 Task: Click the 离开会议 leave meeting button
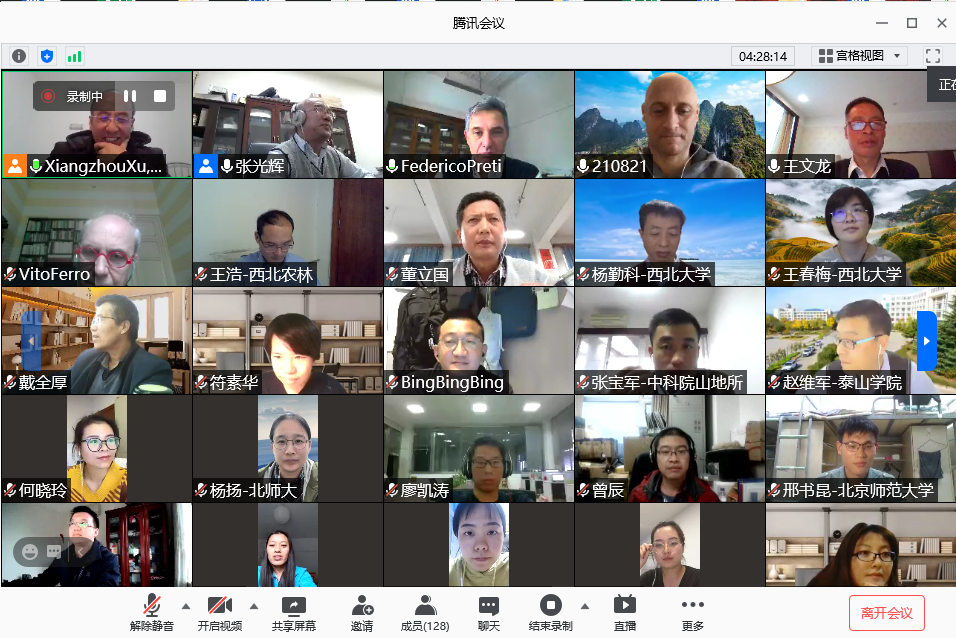point(886,613)
